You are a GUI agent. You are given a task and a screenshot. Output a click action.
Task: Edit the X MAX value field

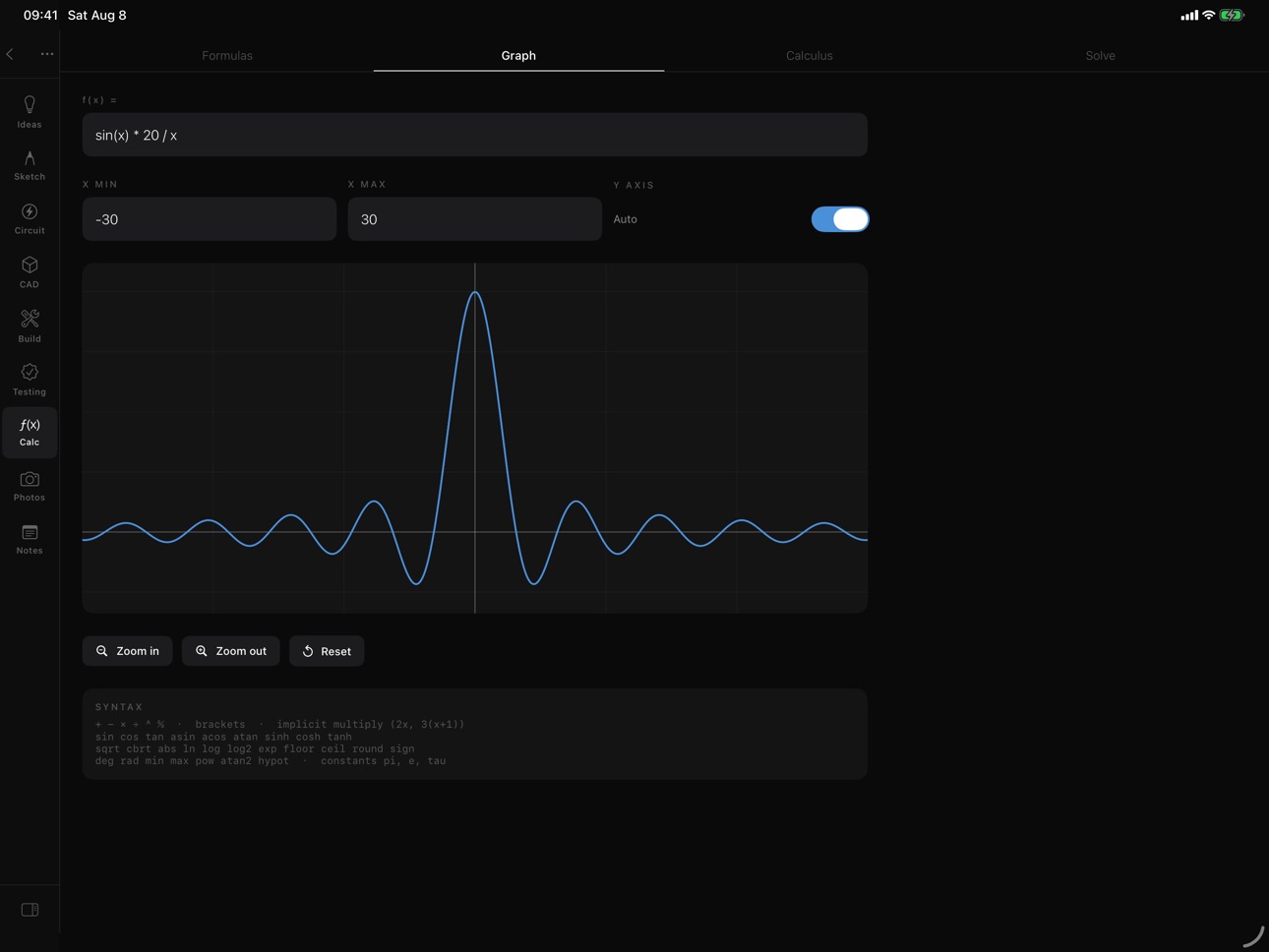click(x=475, y=219)
